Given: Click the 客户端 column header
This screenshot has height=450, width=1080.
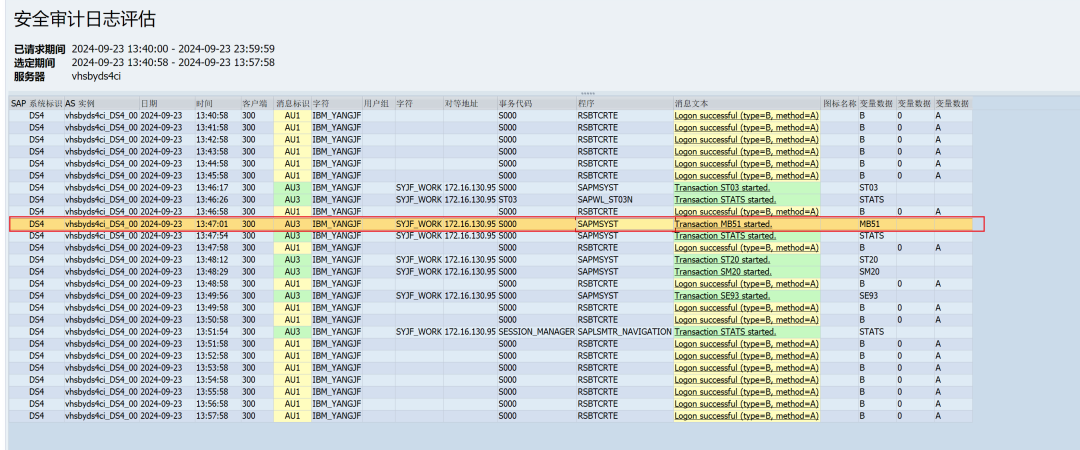Looking at the screenshot, I should (x=255, y=103).
